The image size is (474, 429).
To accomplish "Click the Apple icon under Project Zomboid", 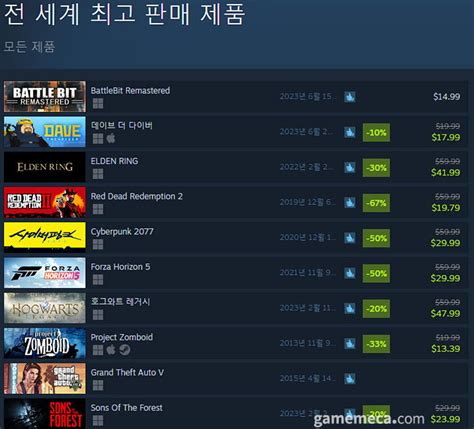I will point(111,350).
